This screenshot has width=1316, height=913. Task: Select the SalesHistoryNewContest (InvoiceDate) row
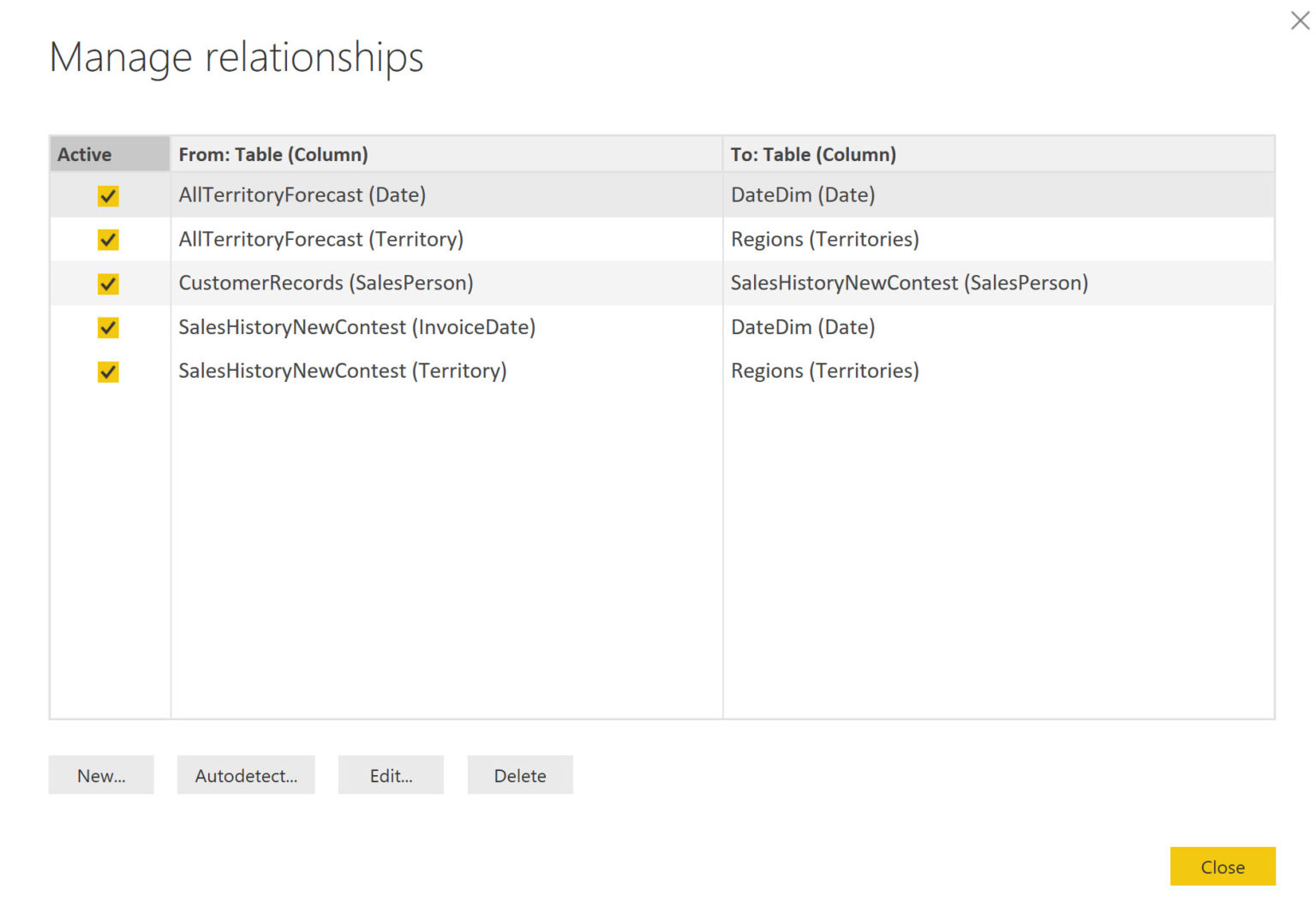[x=357, y=328]
